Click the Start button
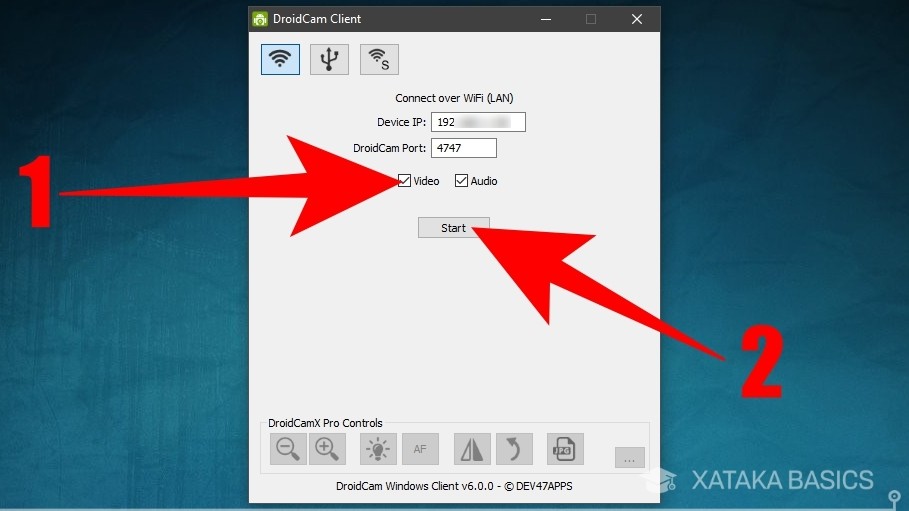 tap(454, 228)
